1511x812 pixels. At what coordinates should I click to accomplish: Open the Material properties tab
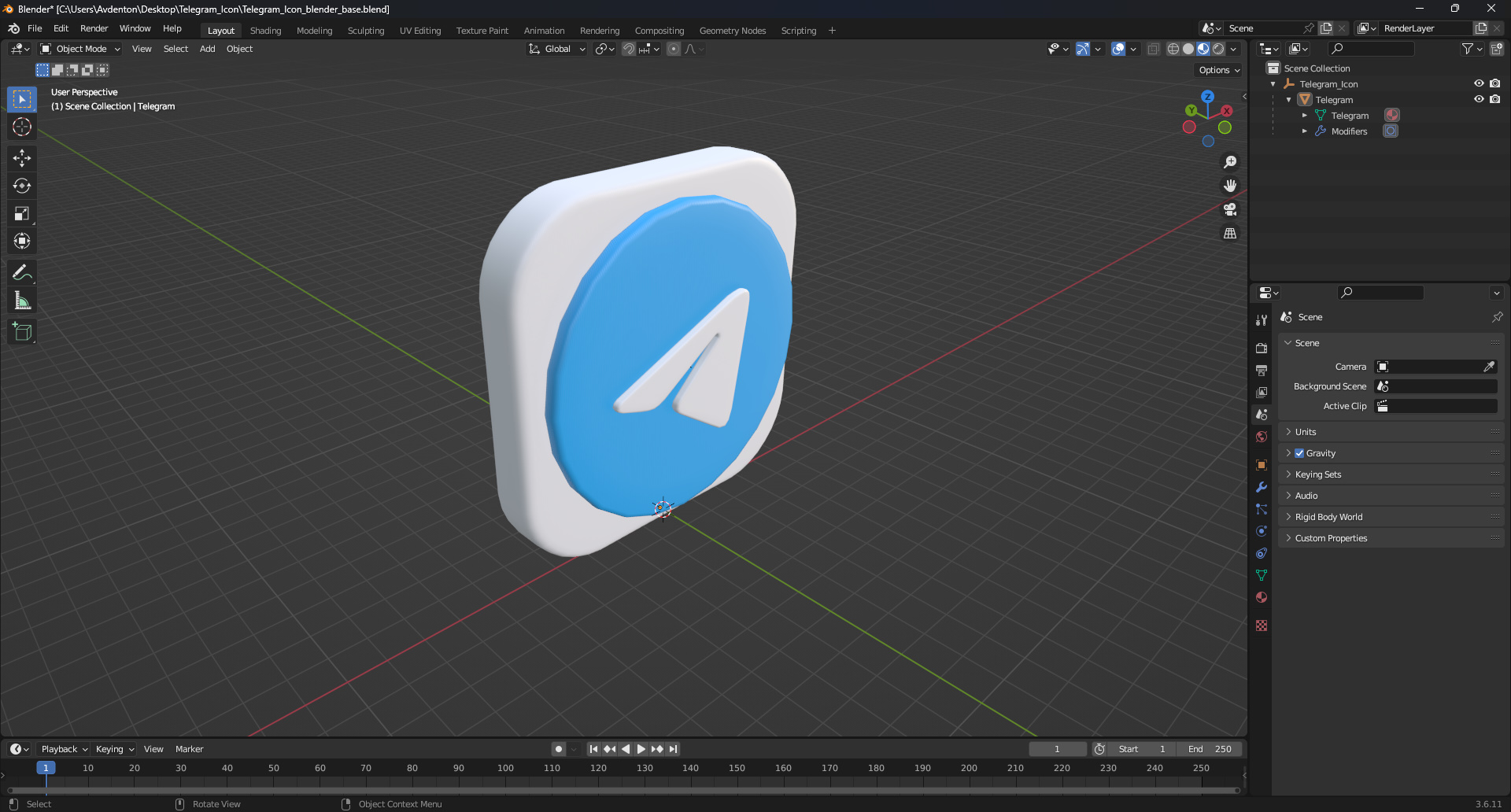pyautogui.click(x=1262, y=597)
